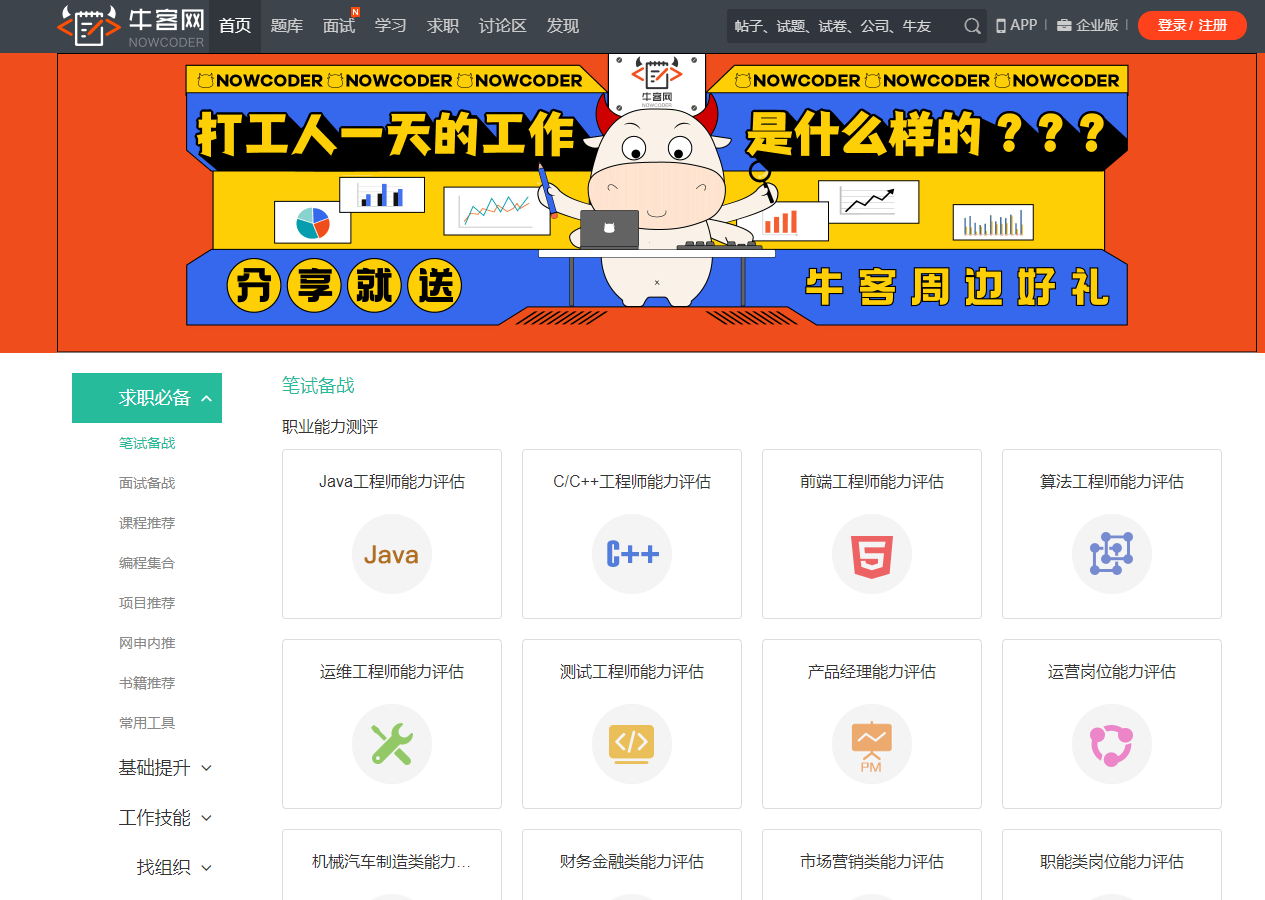
Task: Open 前端工程师能力评估 card title
Action: pos(872,482)
